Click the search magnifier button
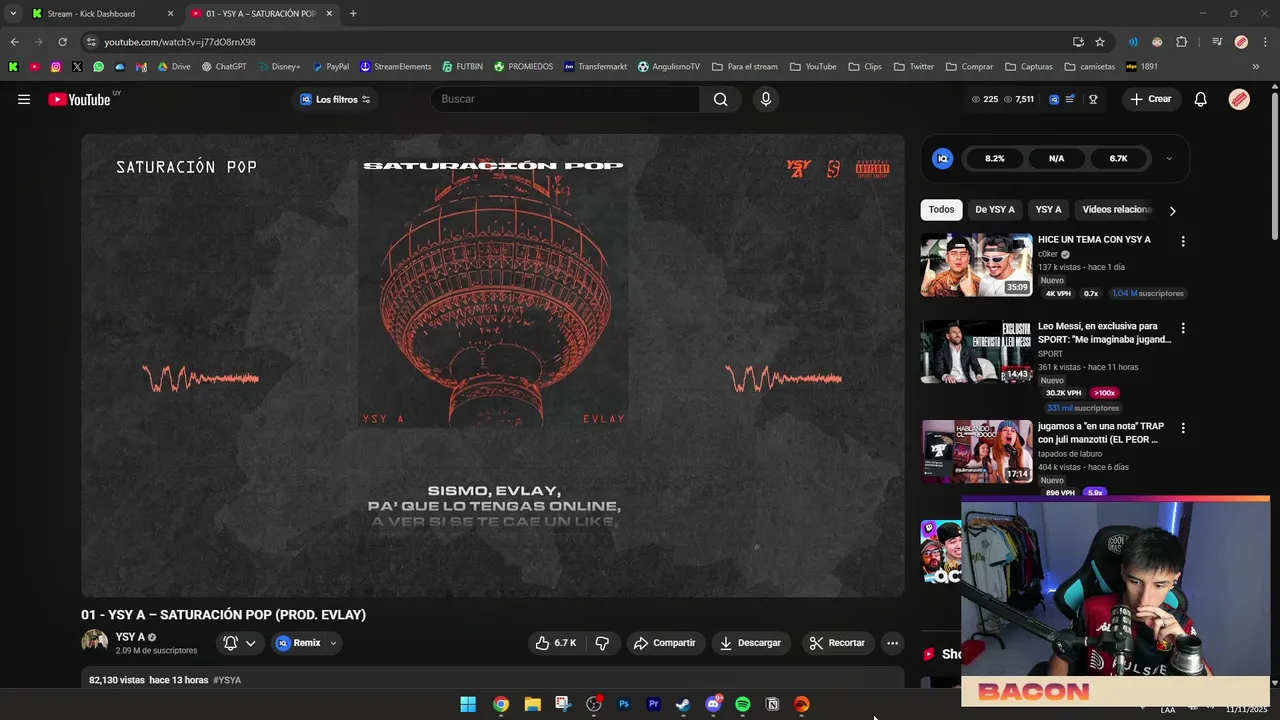1280x720 pixels. point(720,99)
